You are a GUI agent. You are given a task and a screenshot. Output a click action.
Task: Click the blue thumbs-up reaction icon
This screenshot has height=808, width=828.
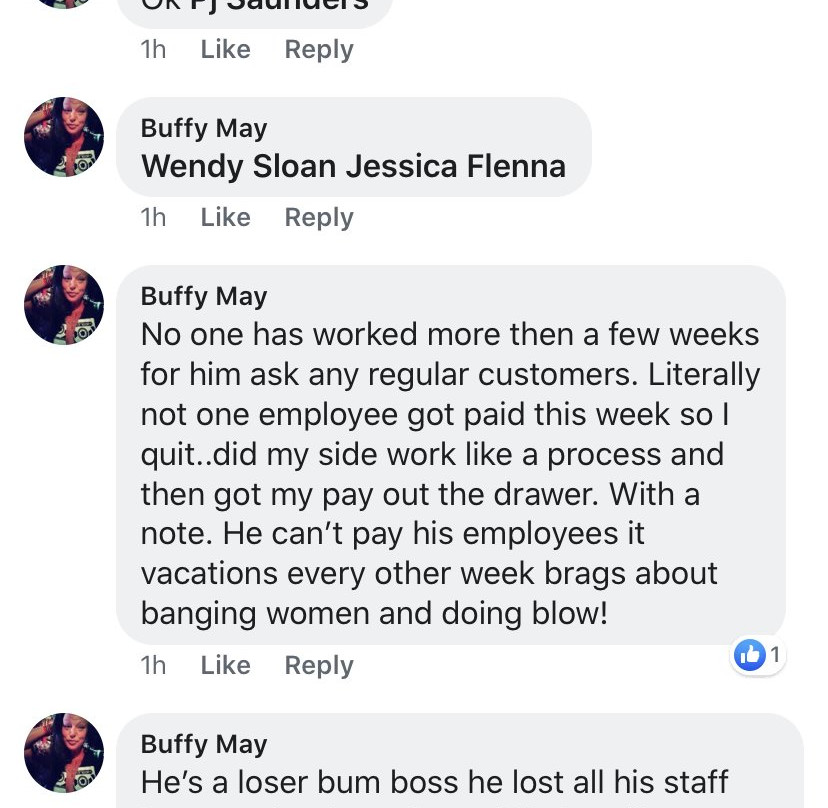pos(749,655)
